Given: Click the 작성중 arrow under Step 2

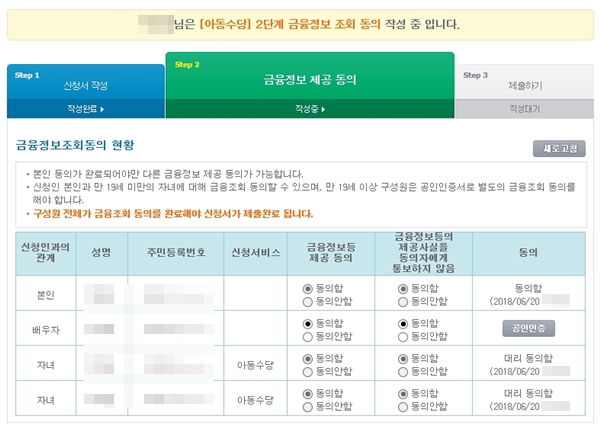Looking at the screenshot, I should pos(309,108).
